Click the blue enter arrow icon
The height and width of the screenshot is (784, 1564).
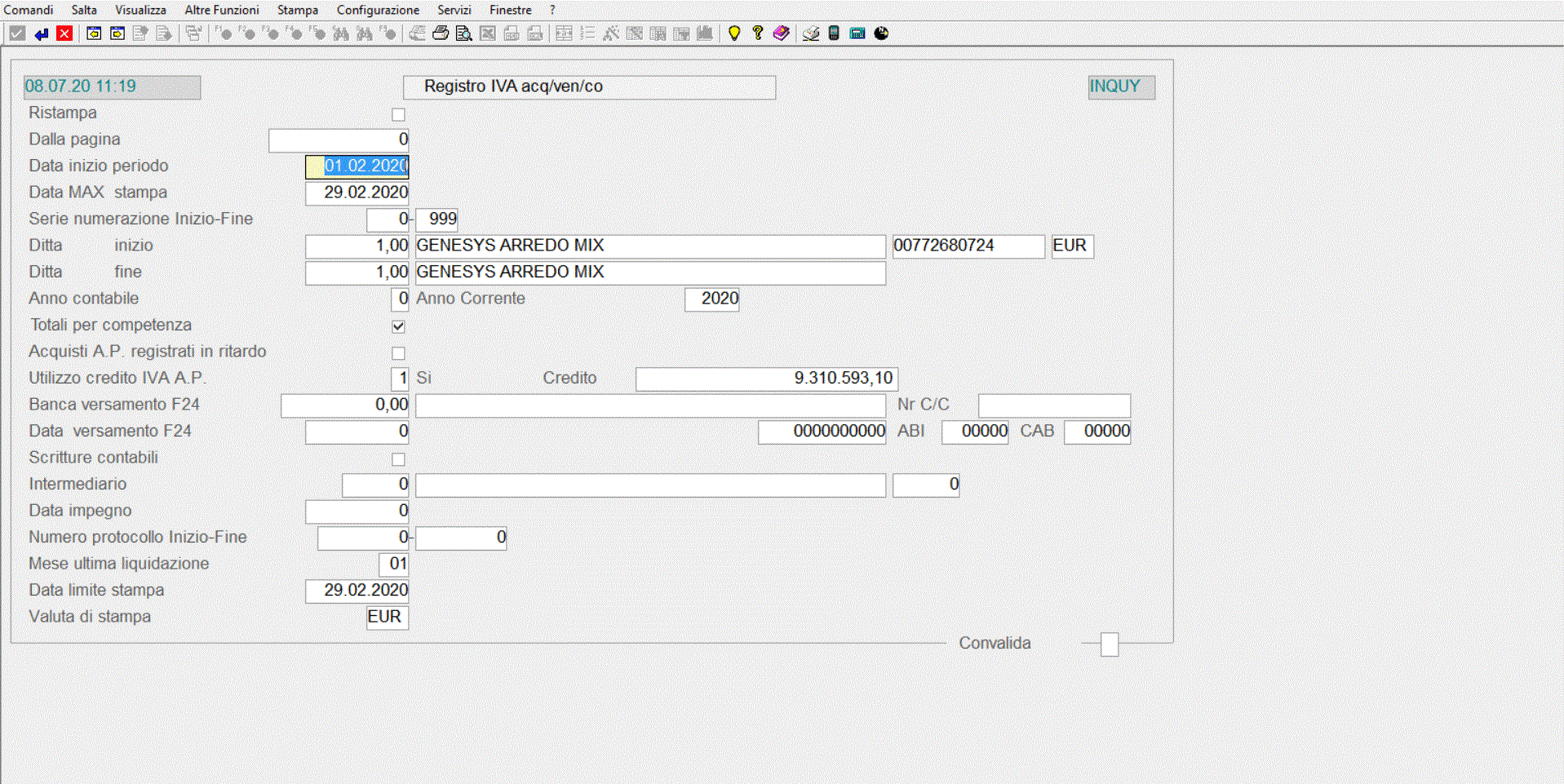pos(41,33)
